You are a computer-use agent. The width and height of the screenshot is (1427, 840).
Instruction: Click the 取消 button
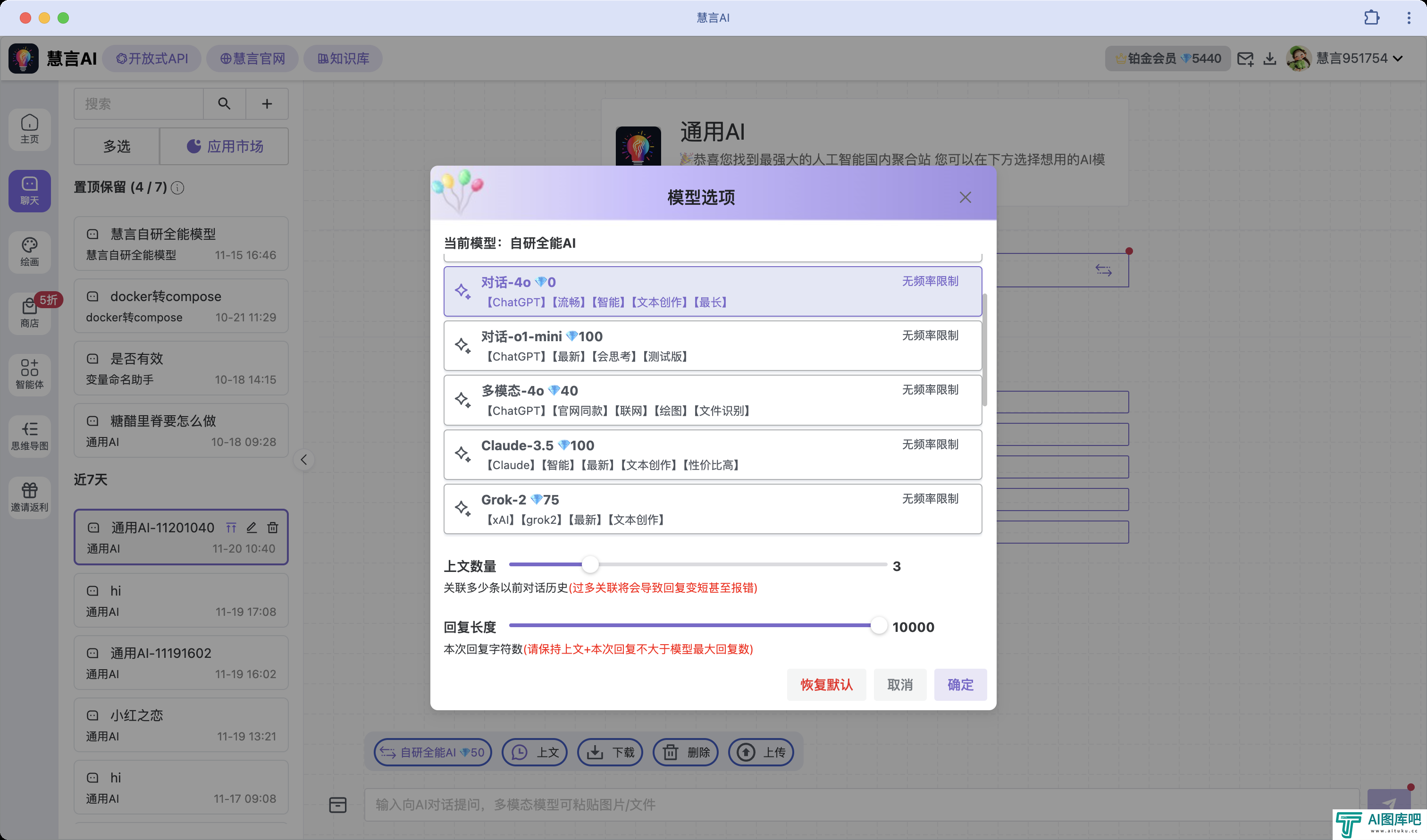tap(900, 685)
